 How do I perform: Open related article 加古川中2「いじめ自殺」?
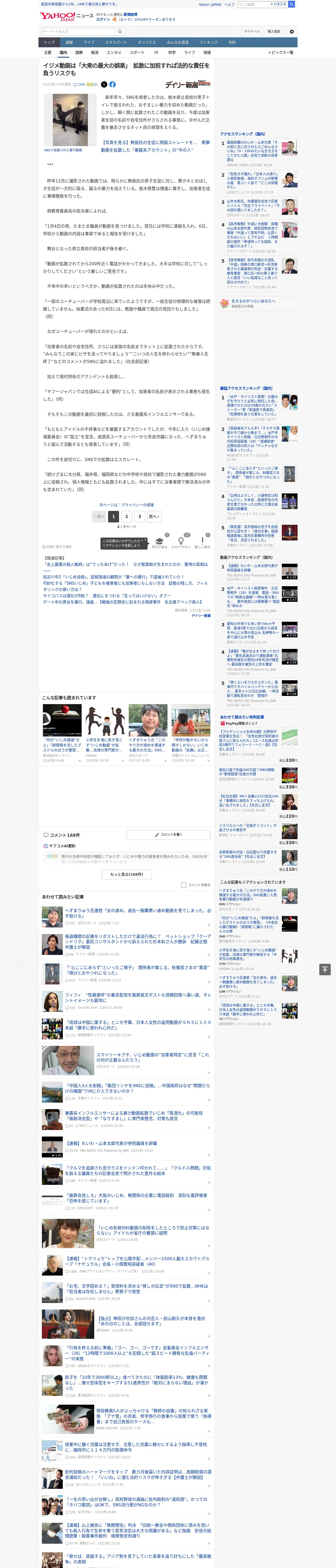pos(113,577)
